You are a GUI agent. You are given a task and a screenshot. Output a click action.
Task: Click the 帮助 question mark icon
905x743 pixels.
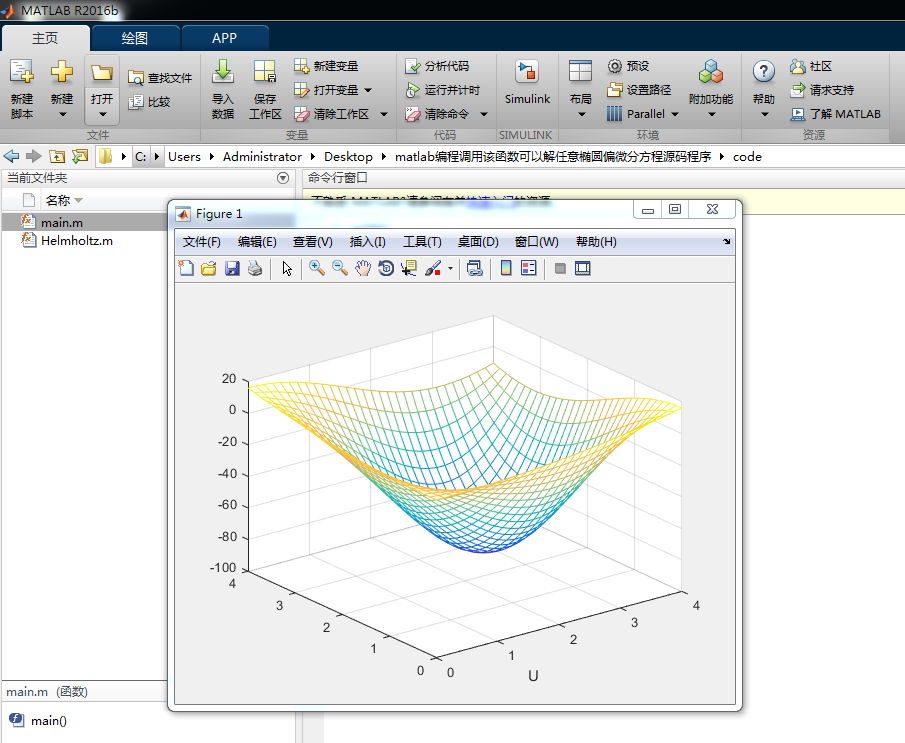pos(764,72)
